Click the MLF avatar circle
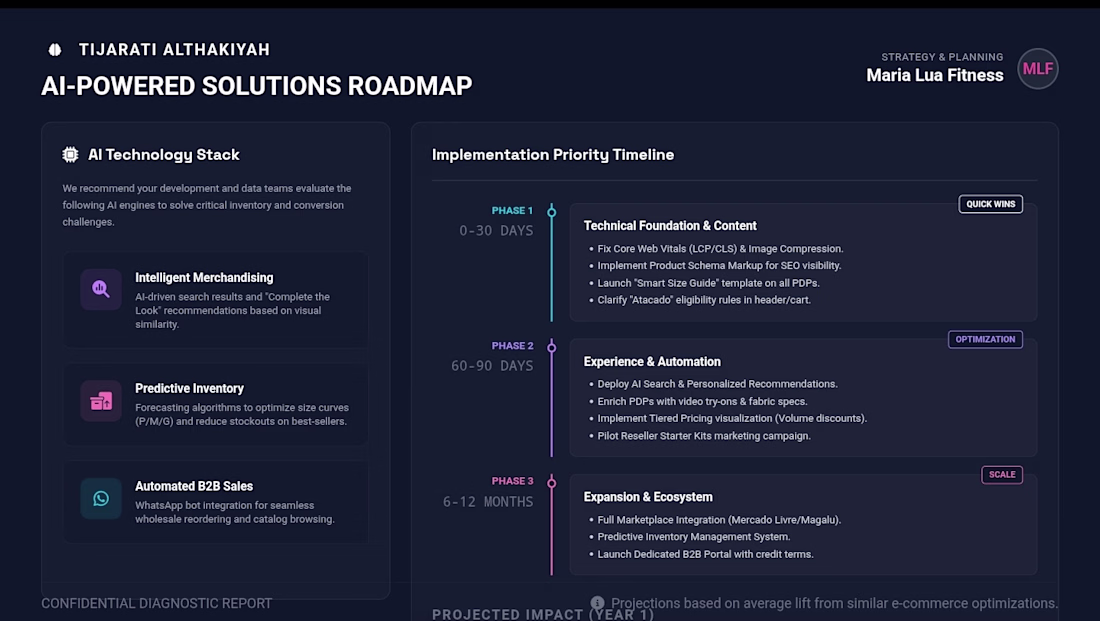This screenshot has height=621, width=1100. [1037, 69]
